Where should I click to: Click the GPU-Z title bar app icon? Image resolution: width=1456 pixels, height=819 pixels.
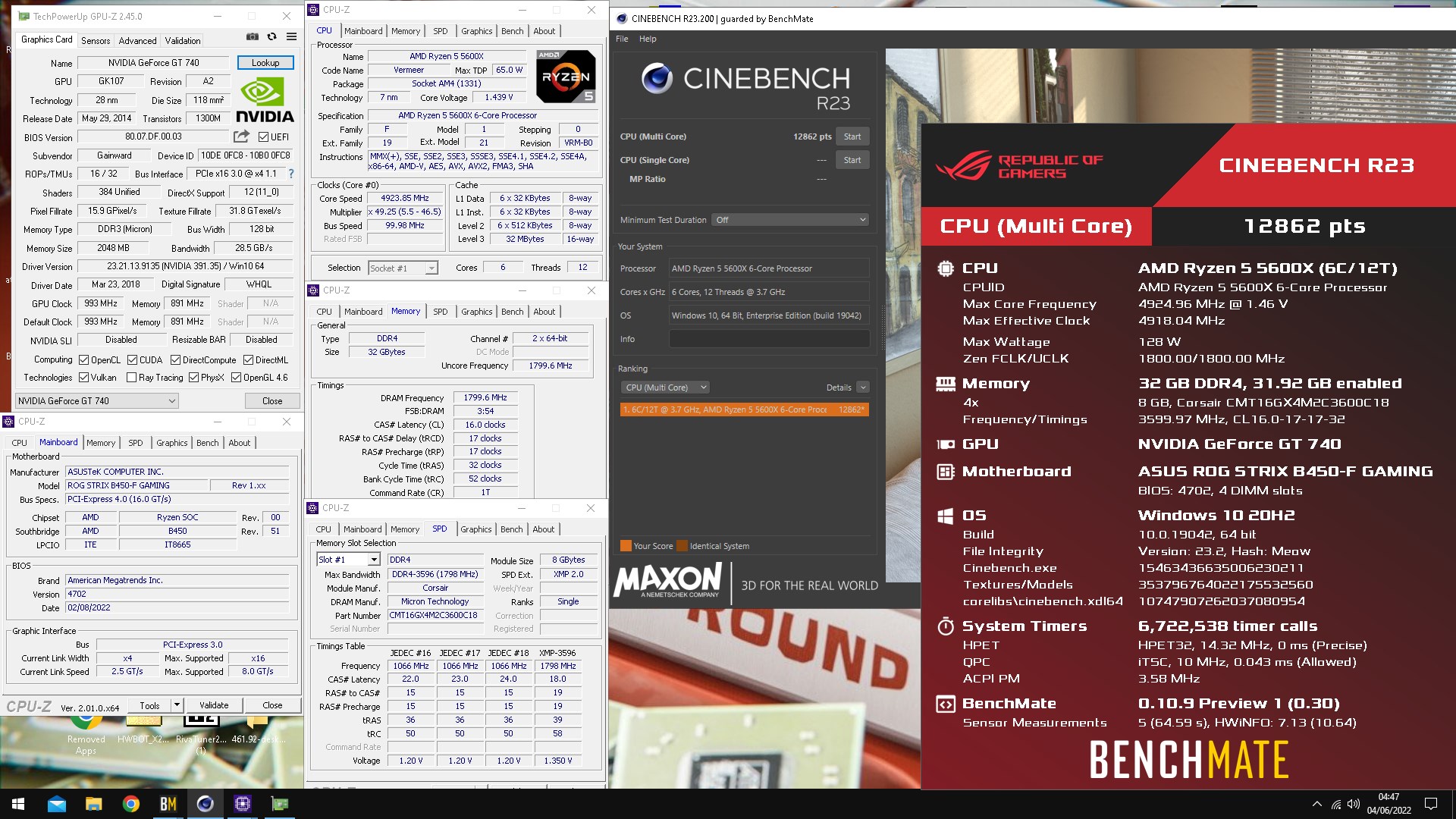coord(24,16)
